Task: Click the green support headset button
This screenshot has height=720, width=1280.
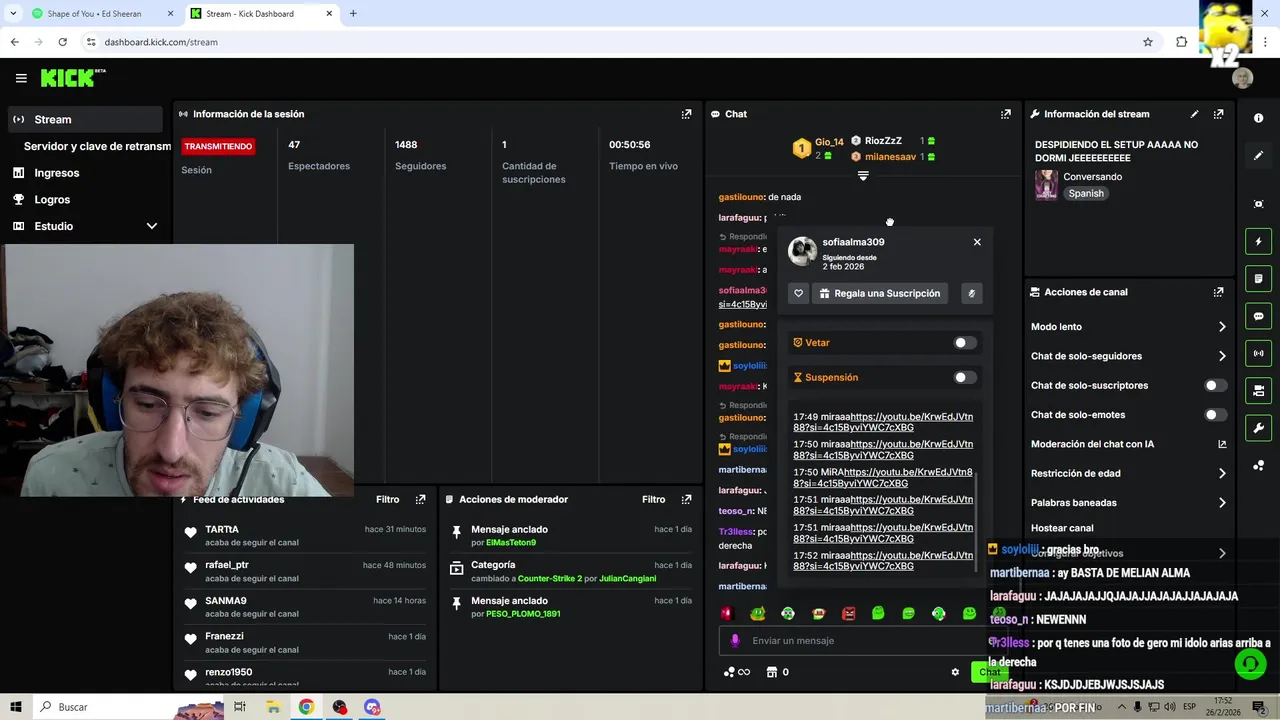Action: coord(1250,663)
